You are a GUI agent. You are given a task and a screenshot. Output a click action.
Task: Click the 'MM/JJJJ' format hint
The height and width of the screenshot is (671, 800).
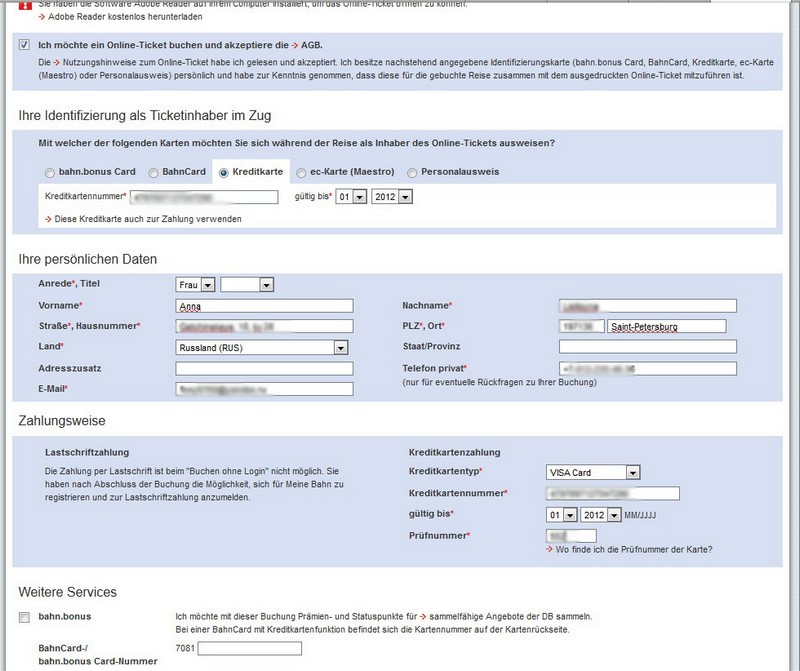[x=640, y=515]
